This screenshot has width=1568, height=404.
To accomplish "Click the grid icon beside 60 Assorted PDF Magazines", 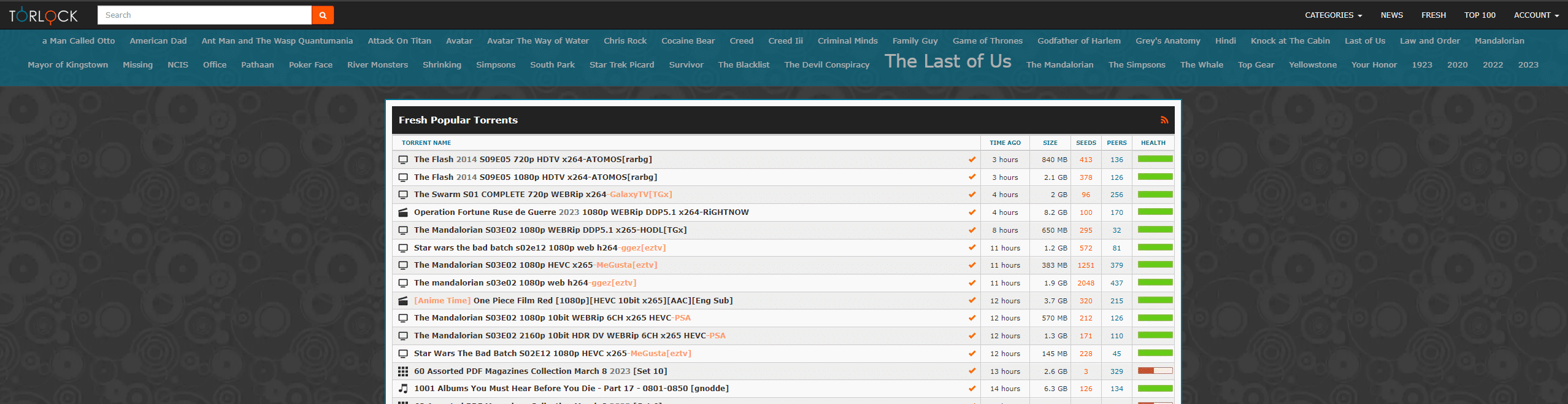I will tap(403, 371).
